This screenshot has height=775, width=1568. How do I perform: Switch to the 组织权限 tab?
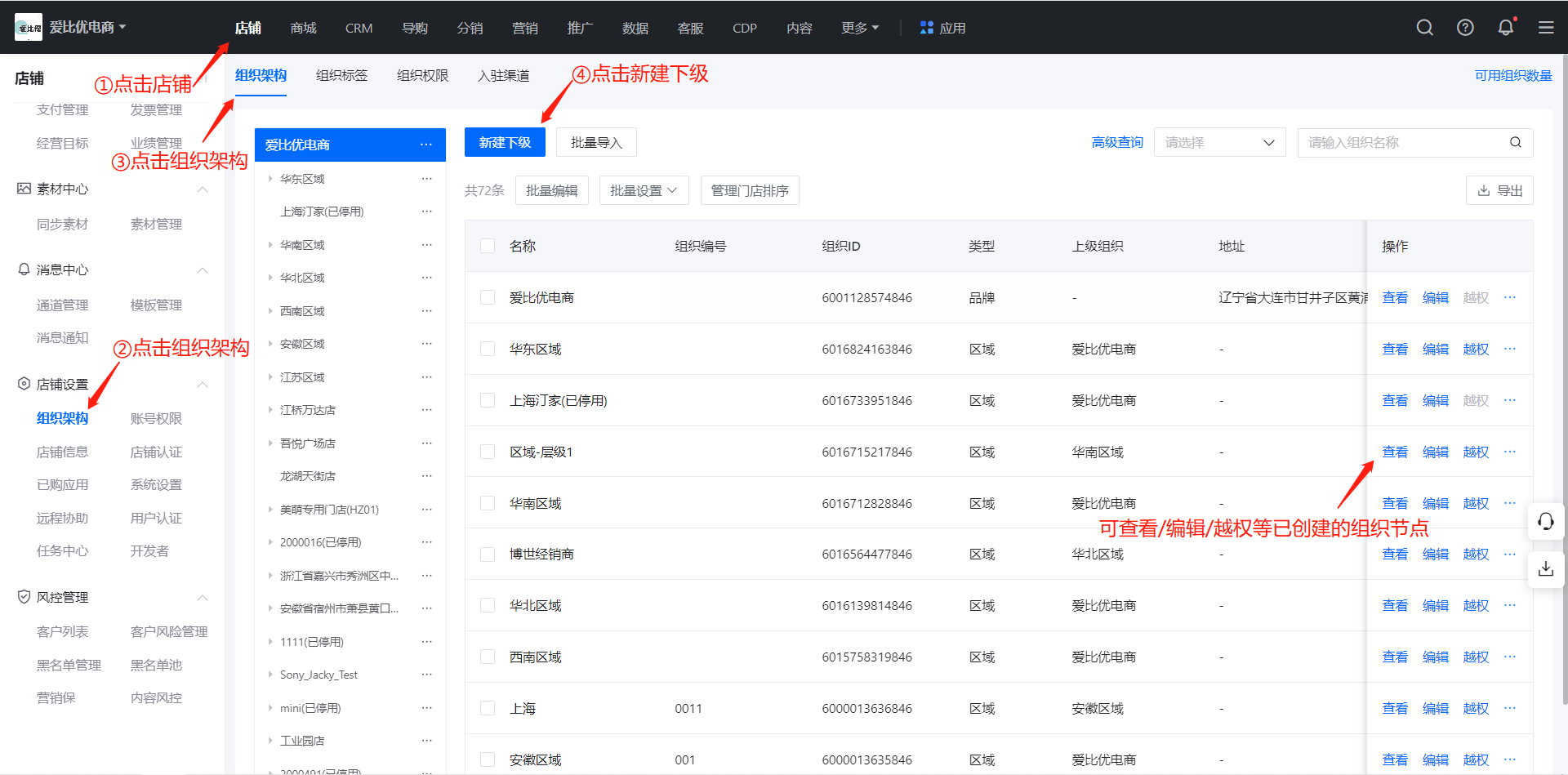[x=422, y=75]
